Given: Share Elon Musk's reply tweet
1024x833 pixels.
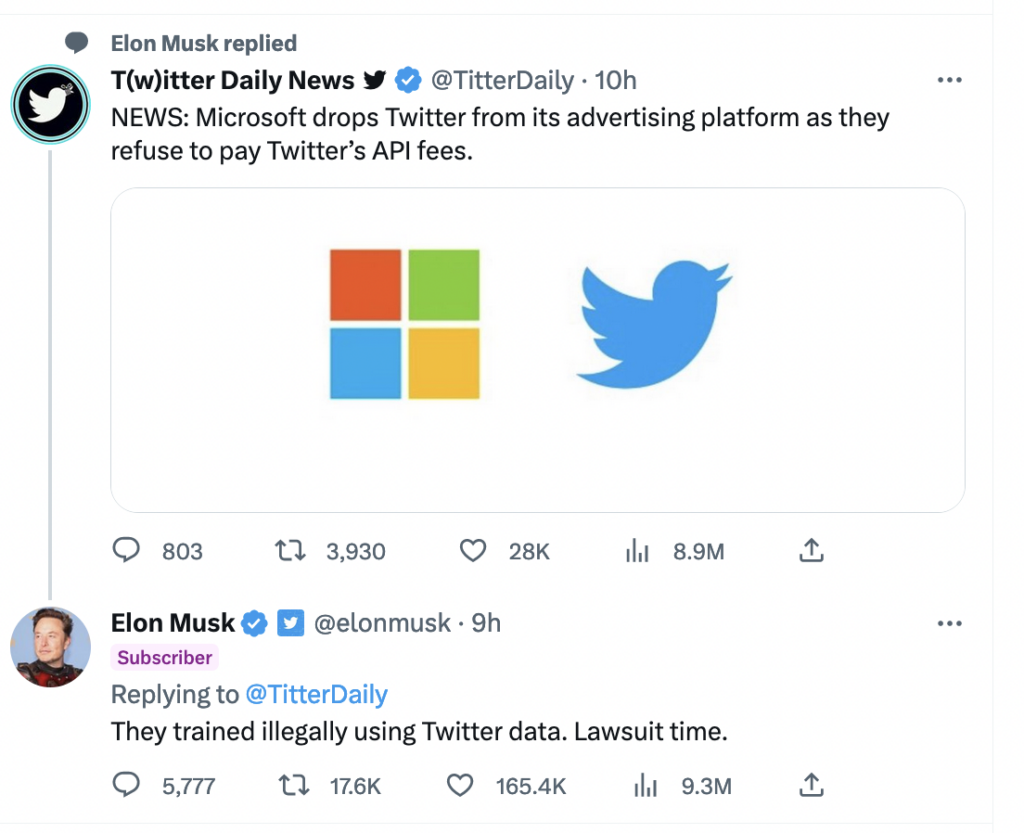Looking at the screenshot, I should (811, 785).
